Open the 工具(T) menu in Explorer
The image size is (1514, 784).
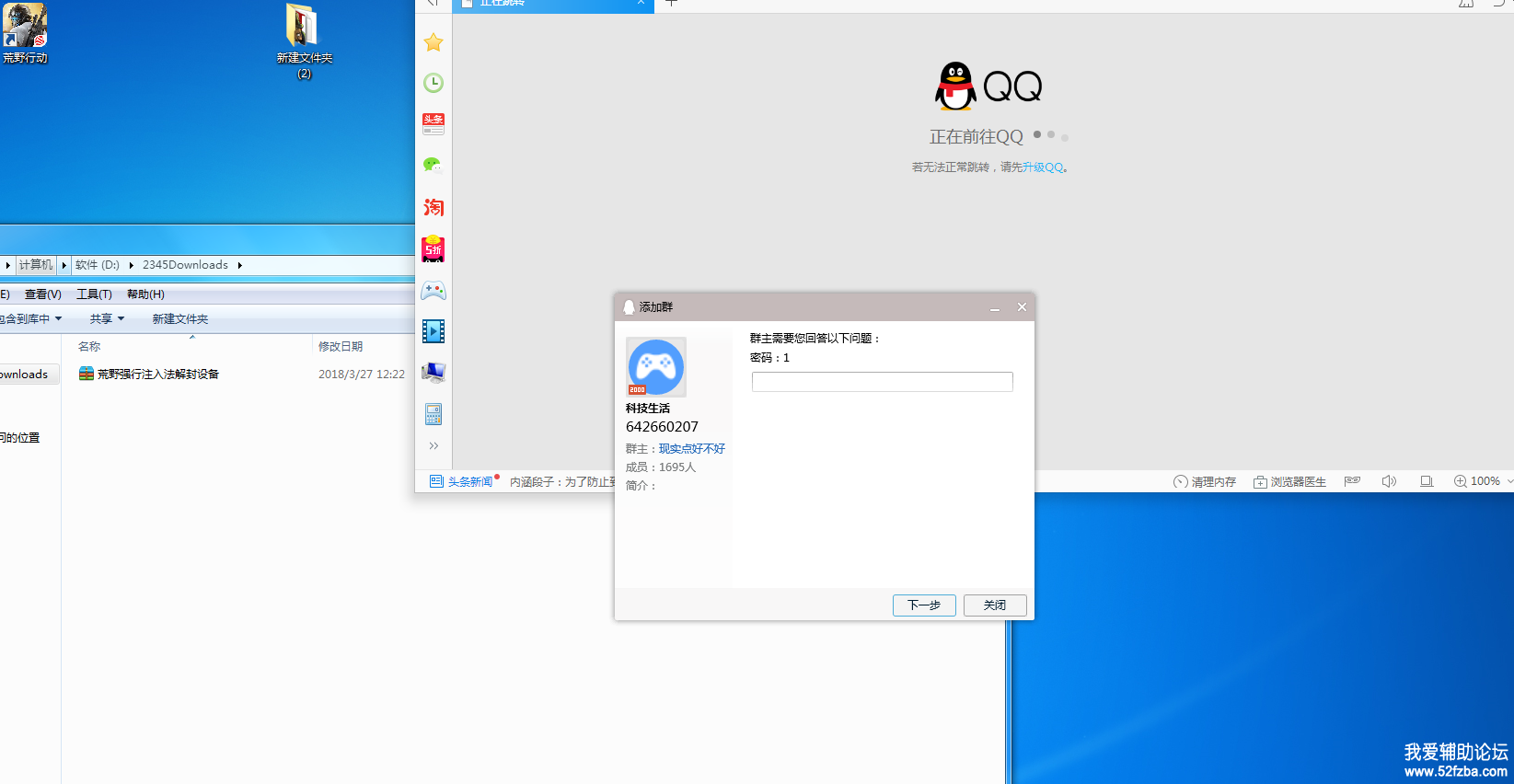point(94,294)
